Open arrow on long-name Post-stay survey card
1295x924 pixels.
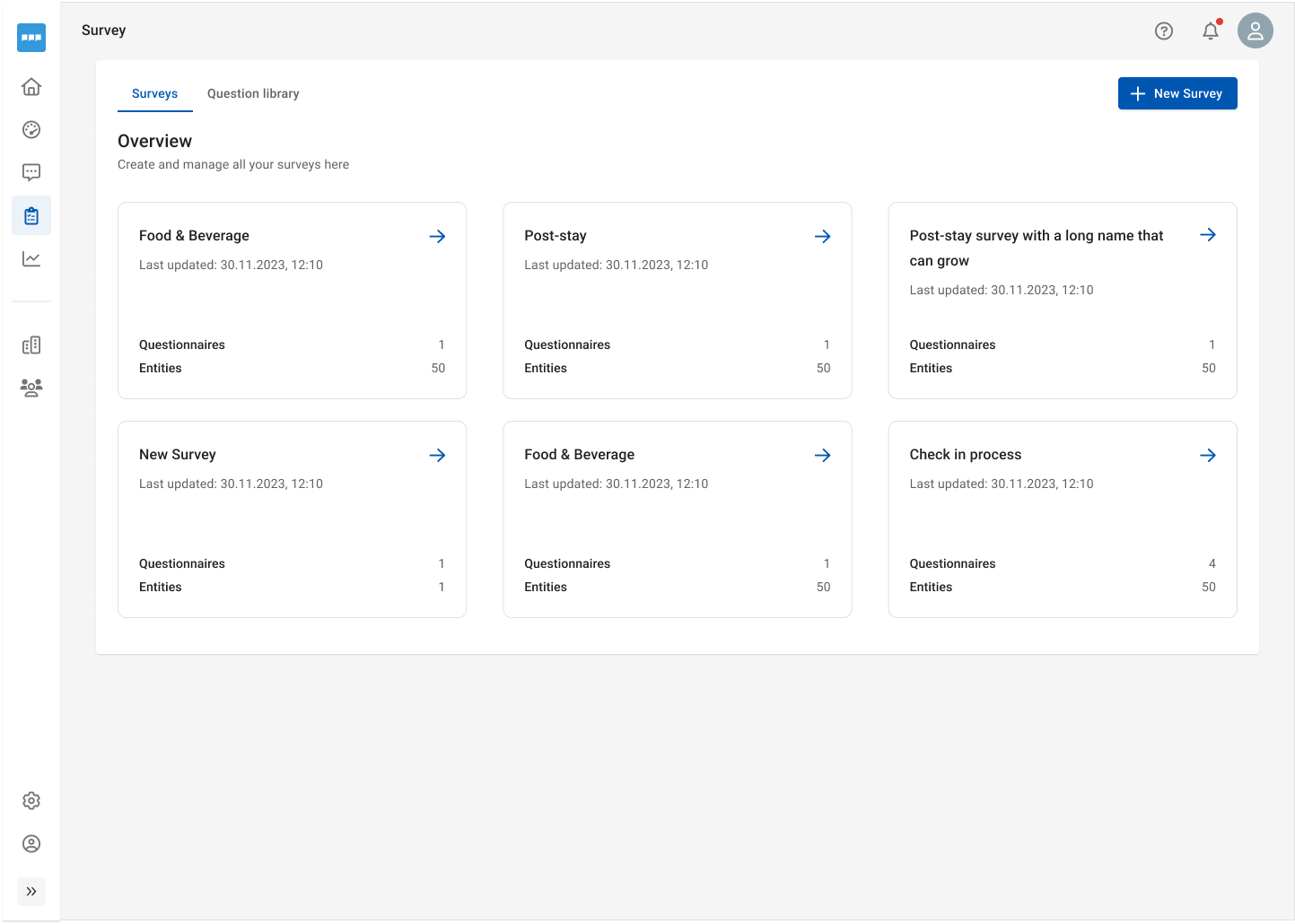pos(1208,235)
